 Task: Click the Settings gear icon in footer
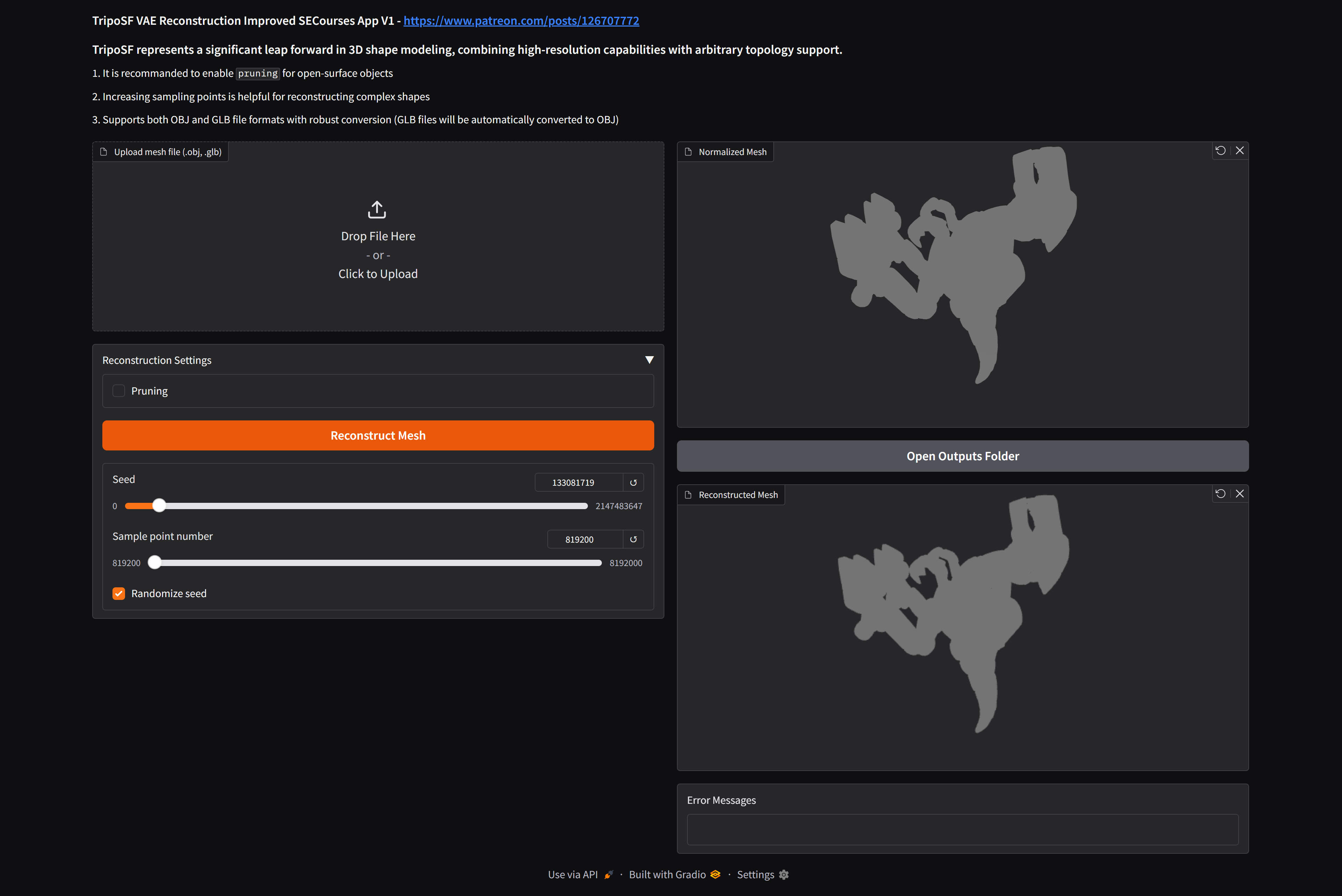(783, 874)
